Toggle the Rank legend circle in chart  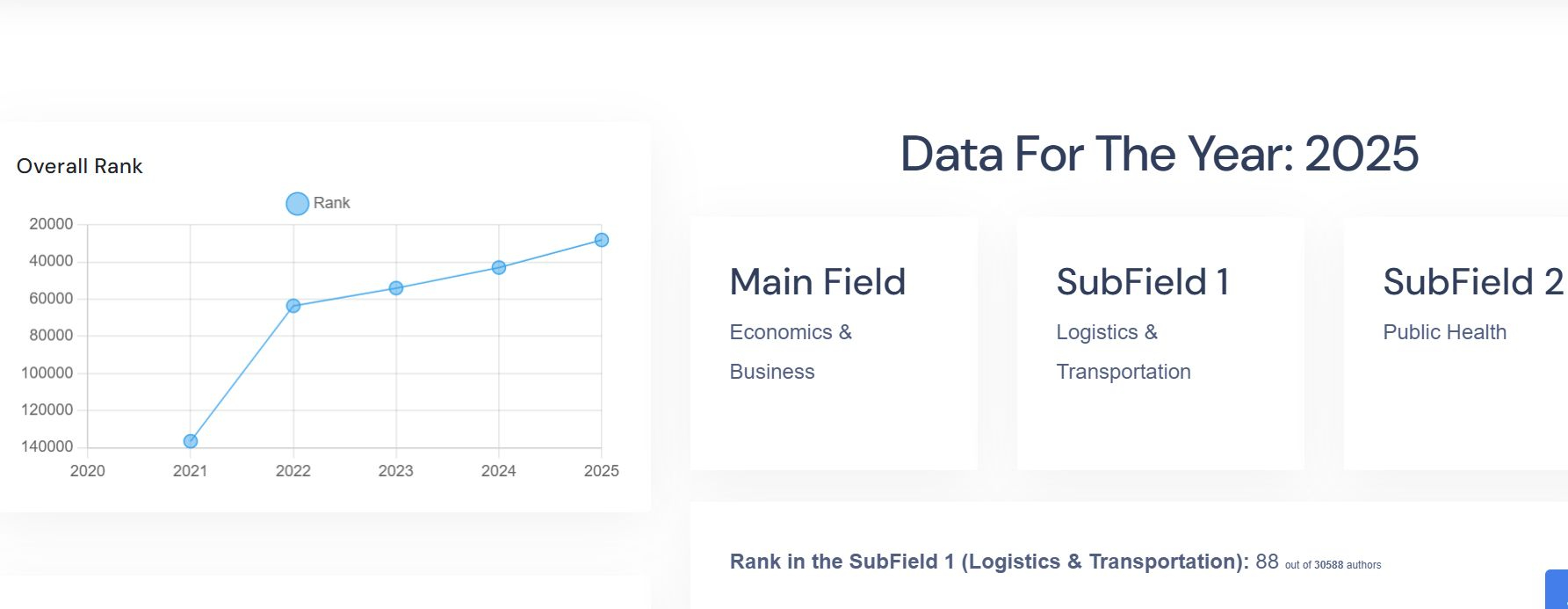pyautogui.click(x=297, y=204)
